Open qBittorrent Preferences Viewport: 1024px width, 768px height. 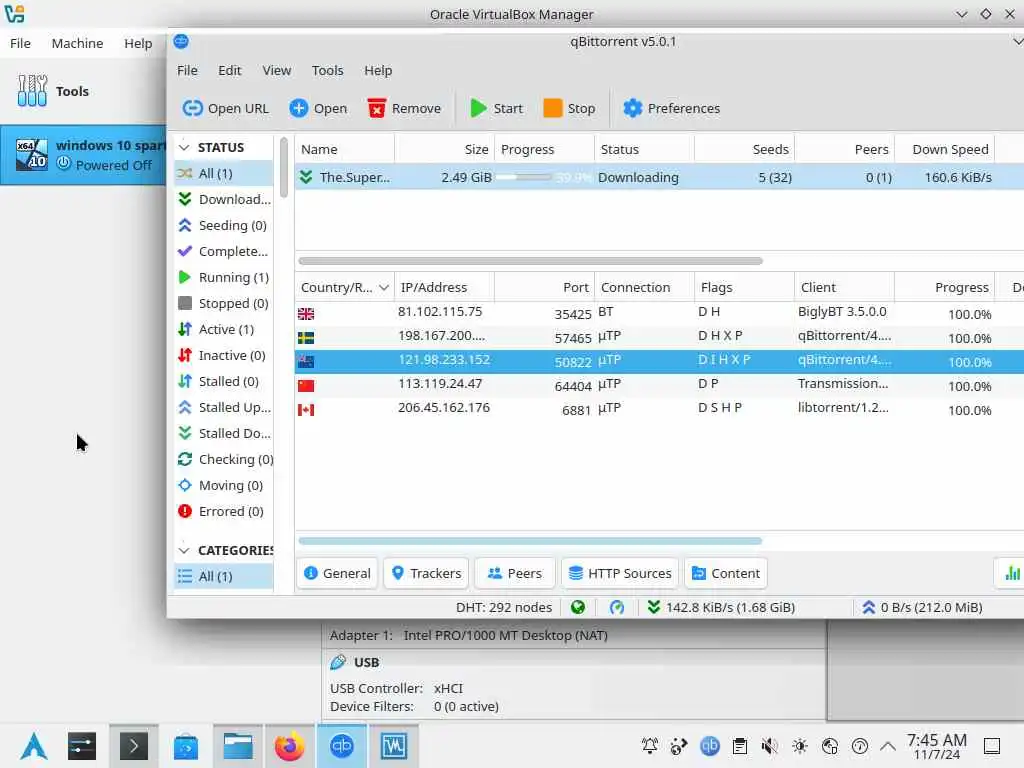(x=671, y=108)
